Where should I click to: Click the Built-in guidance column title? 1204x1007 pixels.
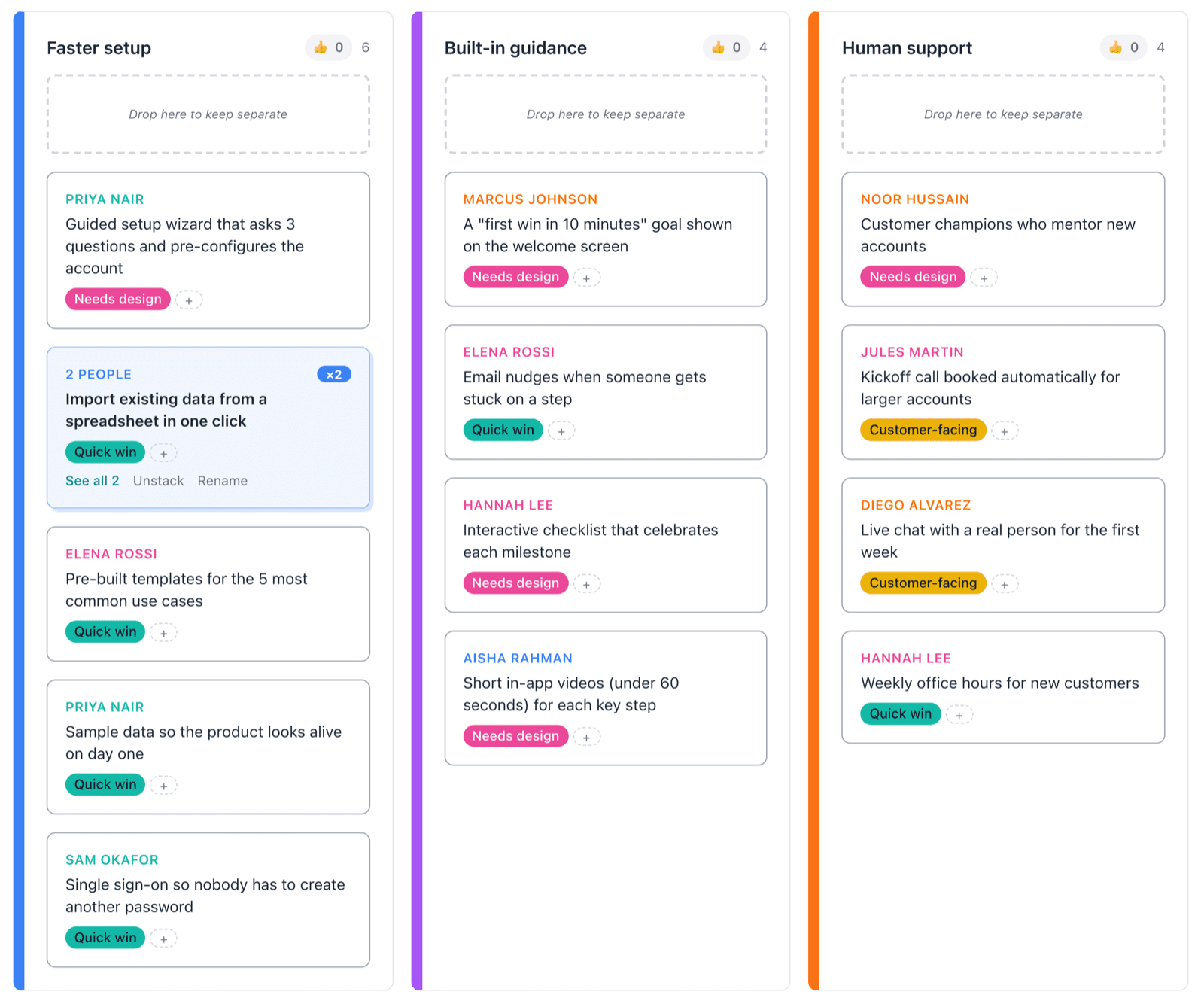coord(515,48)
